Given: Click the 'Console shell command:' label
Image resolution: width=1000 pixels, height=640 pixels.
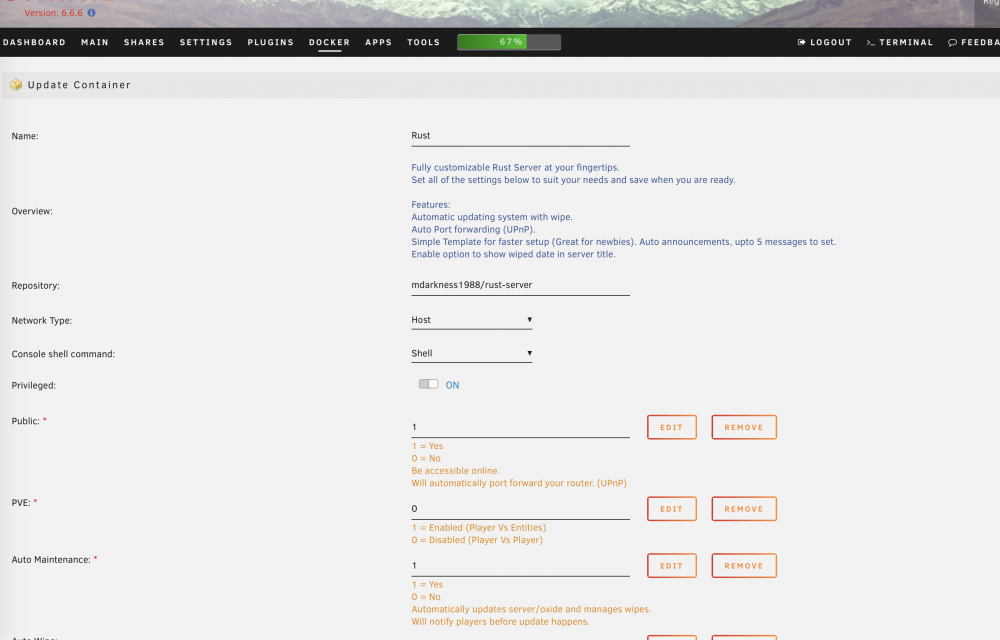Looking at the screenshot, I should pos(63,354).
